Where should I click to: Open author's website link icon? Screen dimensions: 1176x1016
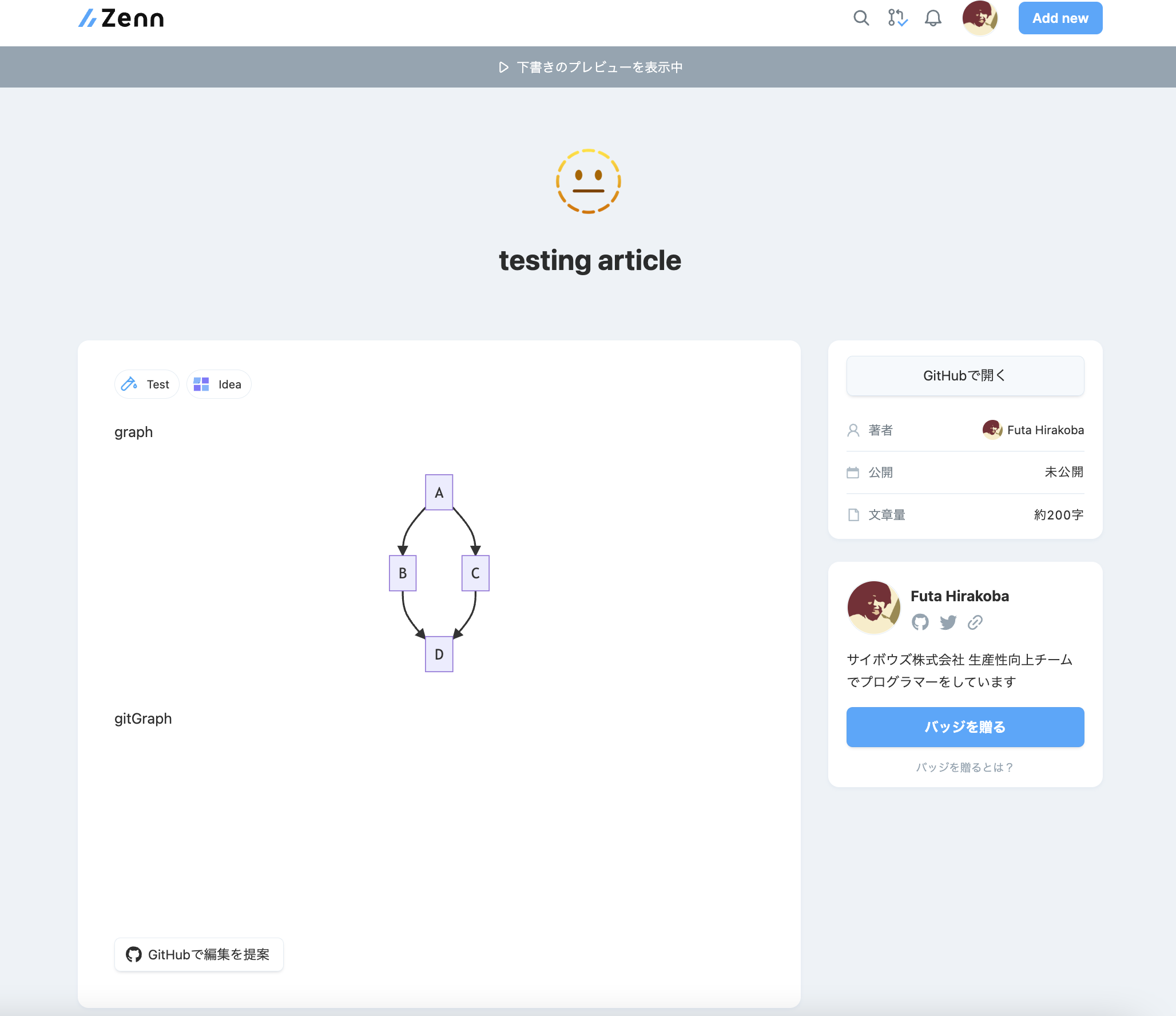[x=975, y=622]
